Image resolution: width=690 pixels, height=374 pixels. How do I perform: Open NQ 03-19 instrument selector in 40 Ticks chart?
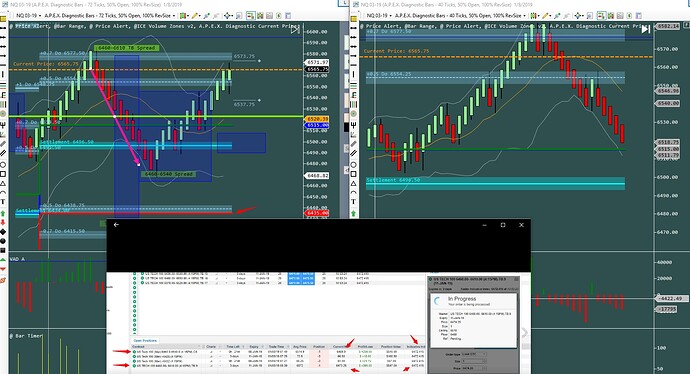[x=378, y=15]
